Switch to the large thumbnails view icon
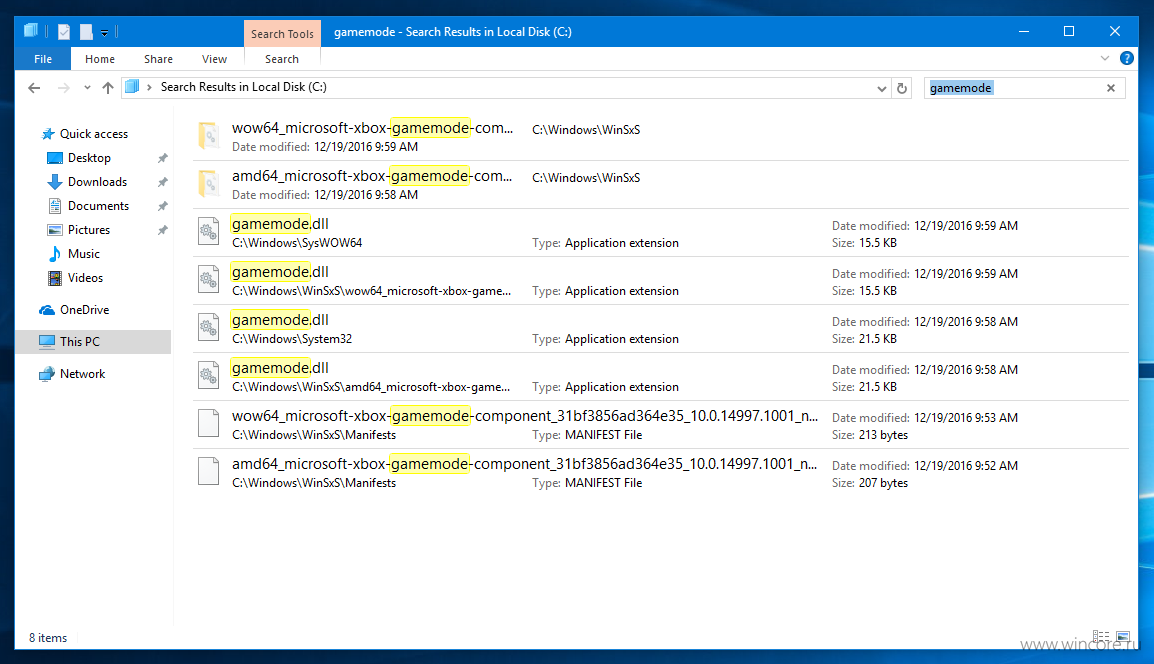This screenshot has width=1154, height=664. (x=1122, y=637)
